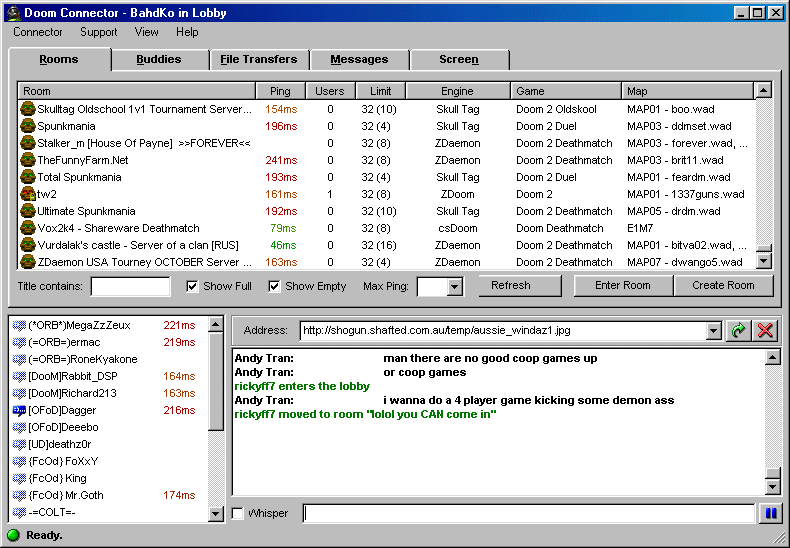Focus the chat message input field
The image size is (790, 548).
tap(529, 513)
